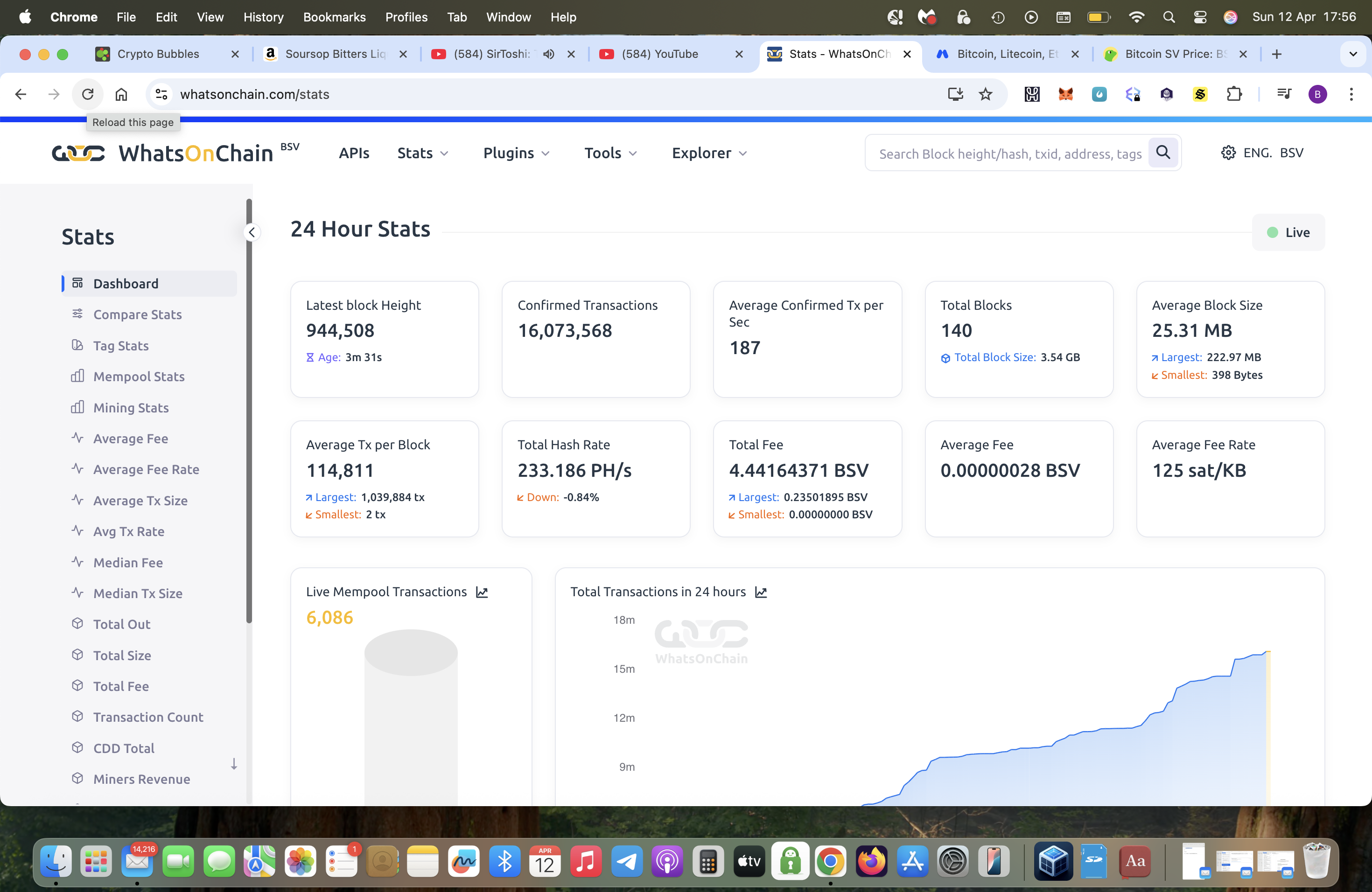Click the sidebar vertical scrollbar
This screenshot has height=892, width=1372.
tap(249, 411)
